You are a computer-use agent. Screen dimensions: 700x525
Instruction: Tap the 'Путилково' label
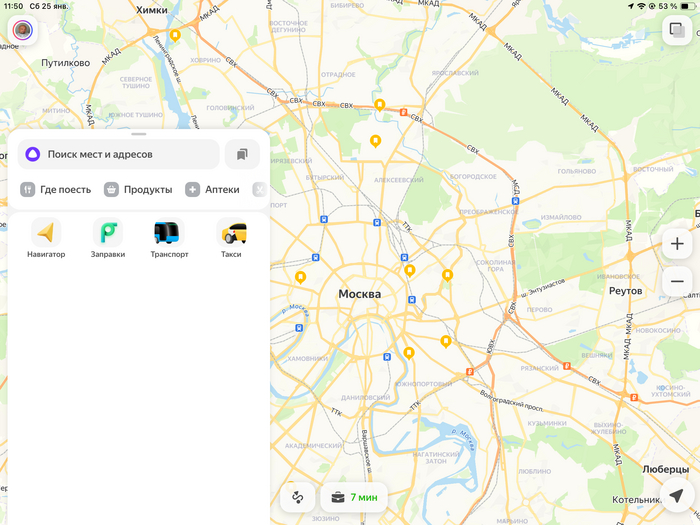[x=66, y=63]
